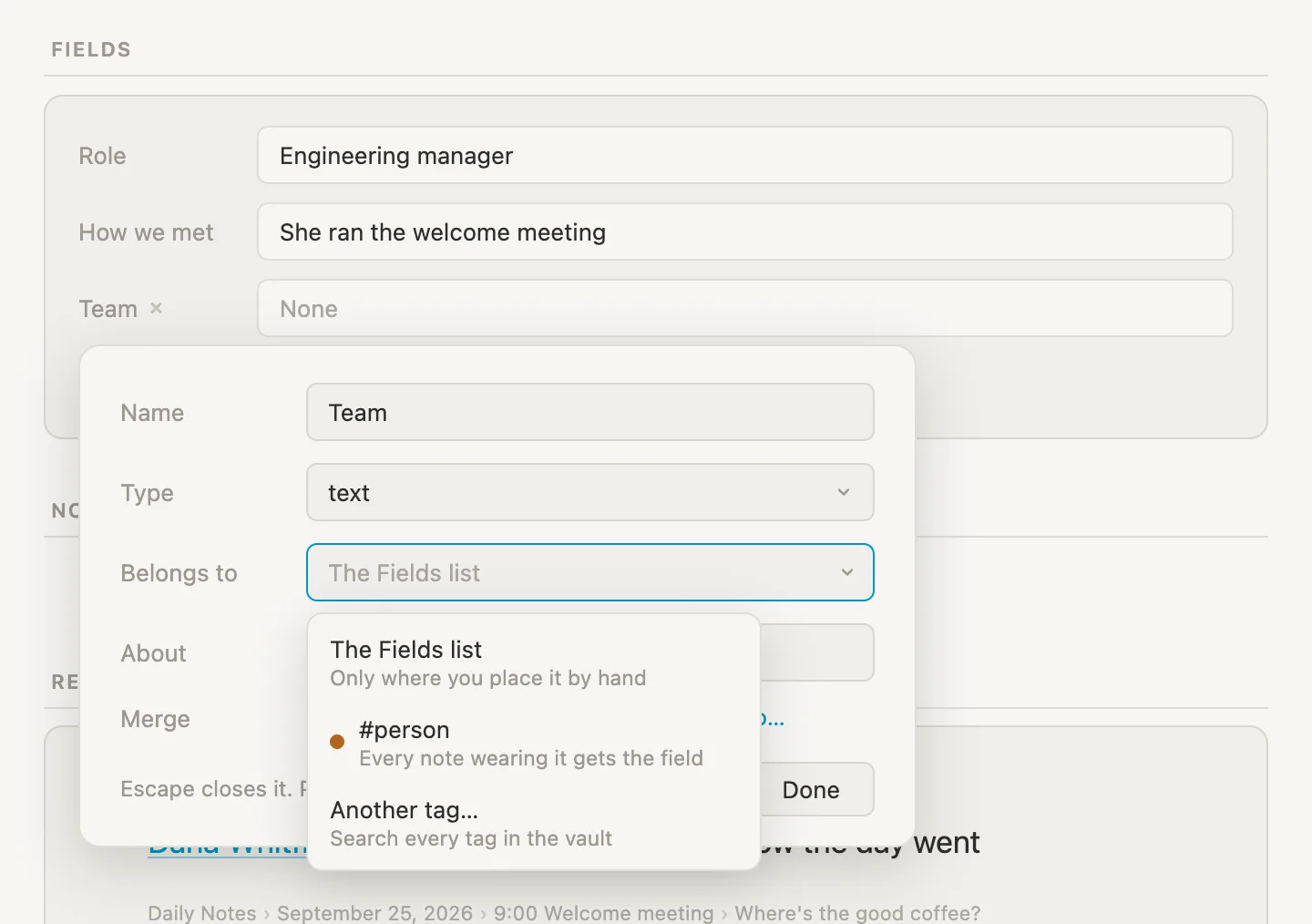Edit the How we met field
Viewport: 1312px width, 924px height.
coord(744,231)
